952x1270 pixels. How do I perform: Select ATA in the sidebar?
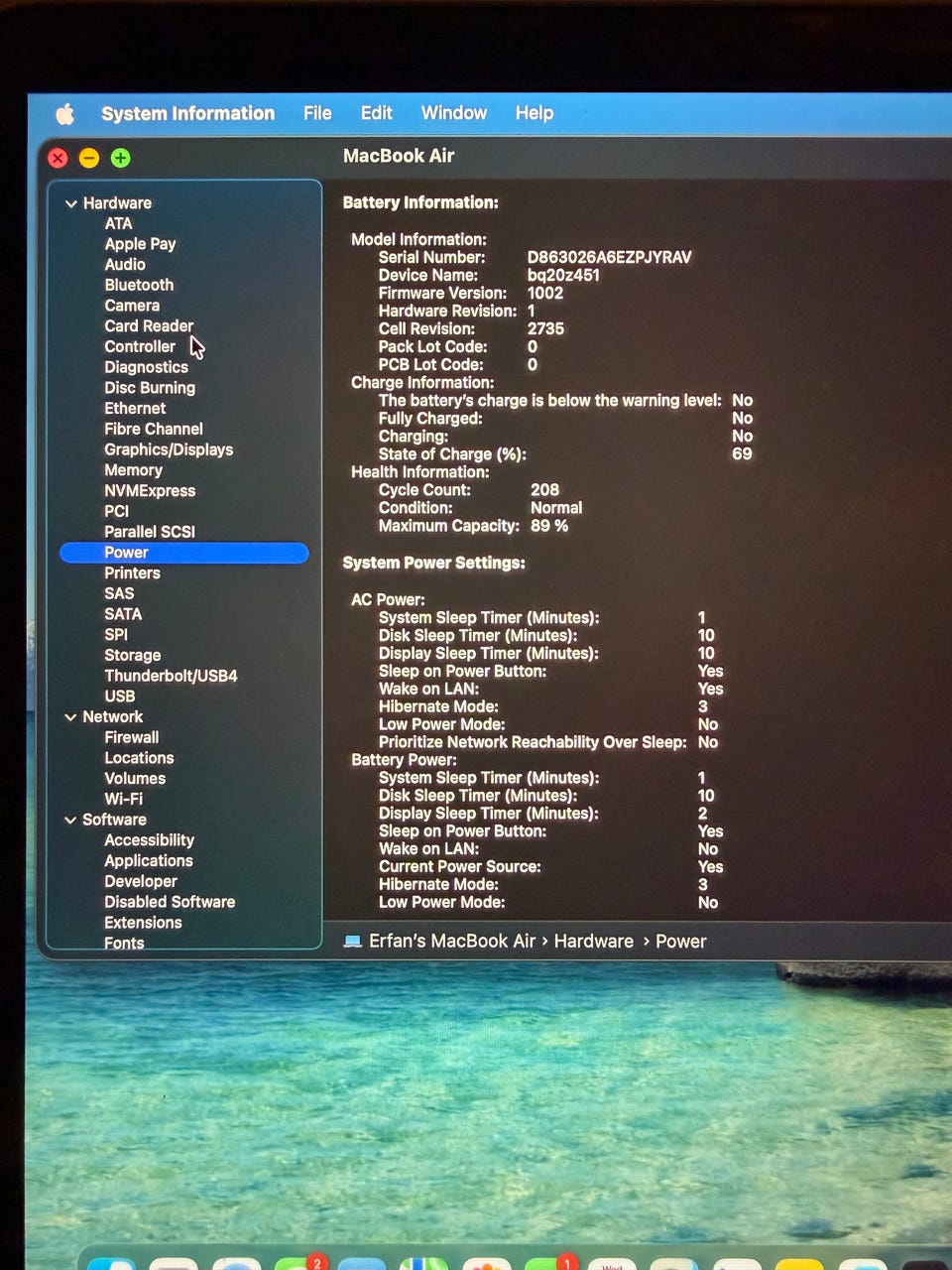coord(118,224)
